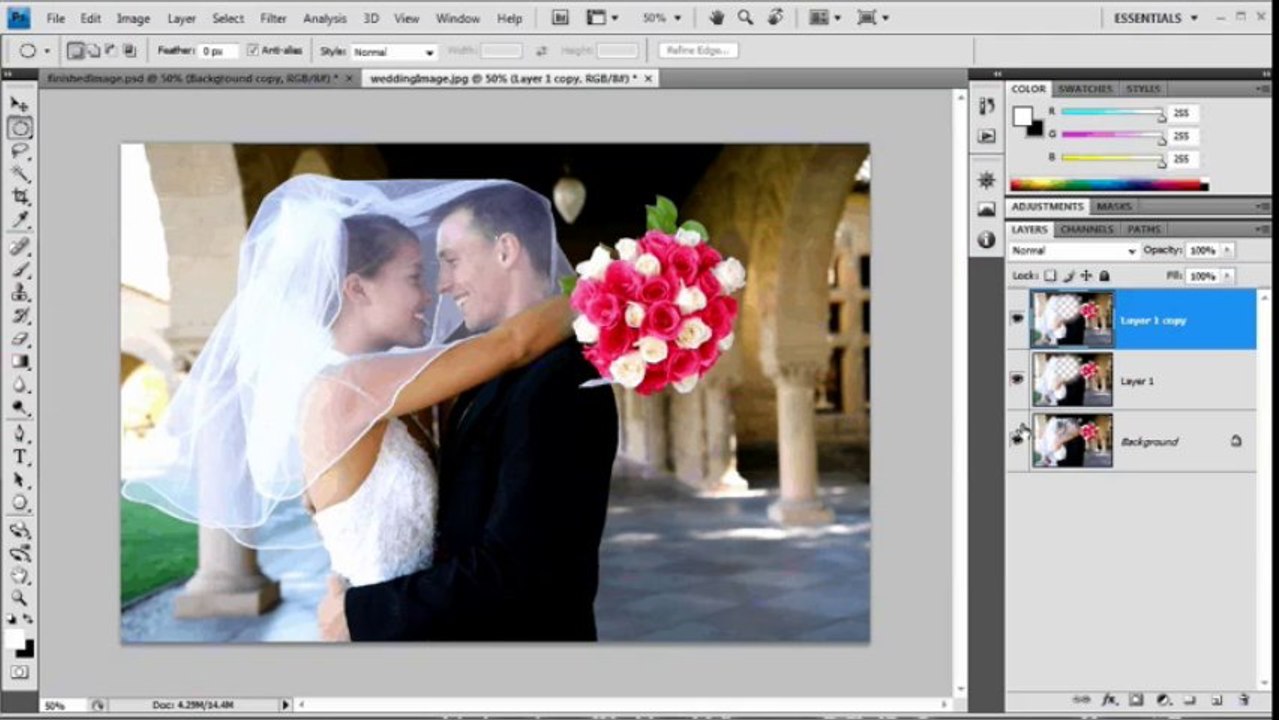Toggle lock image pixels
Viewport: 1279px width, 720px height.
(1068, 275)
